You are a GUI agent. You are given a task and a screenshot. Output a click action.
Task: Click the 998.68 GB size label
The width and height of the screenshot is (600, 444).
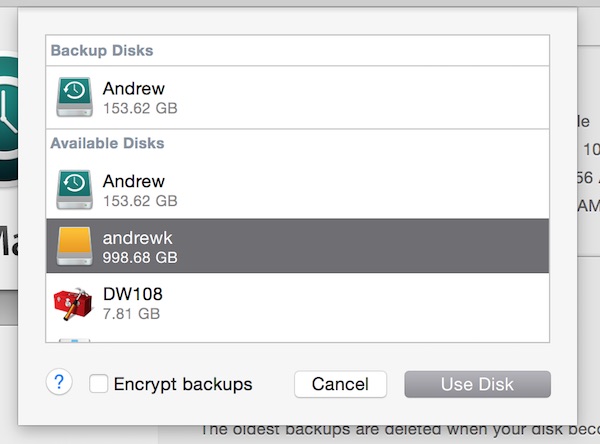pos(140,257)
